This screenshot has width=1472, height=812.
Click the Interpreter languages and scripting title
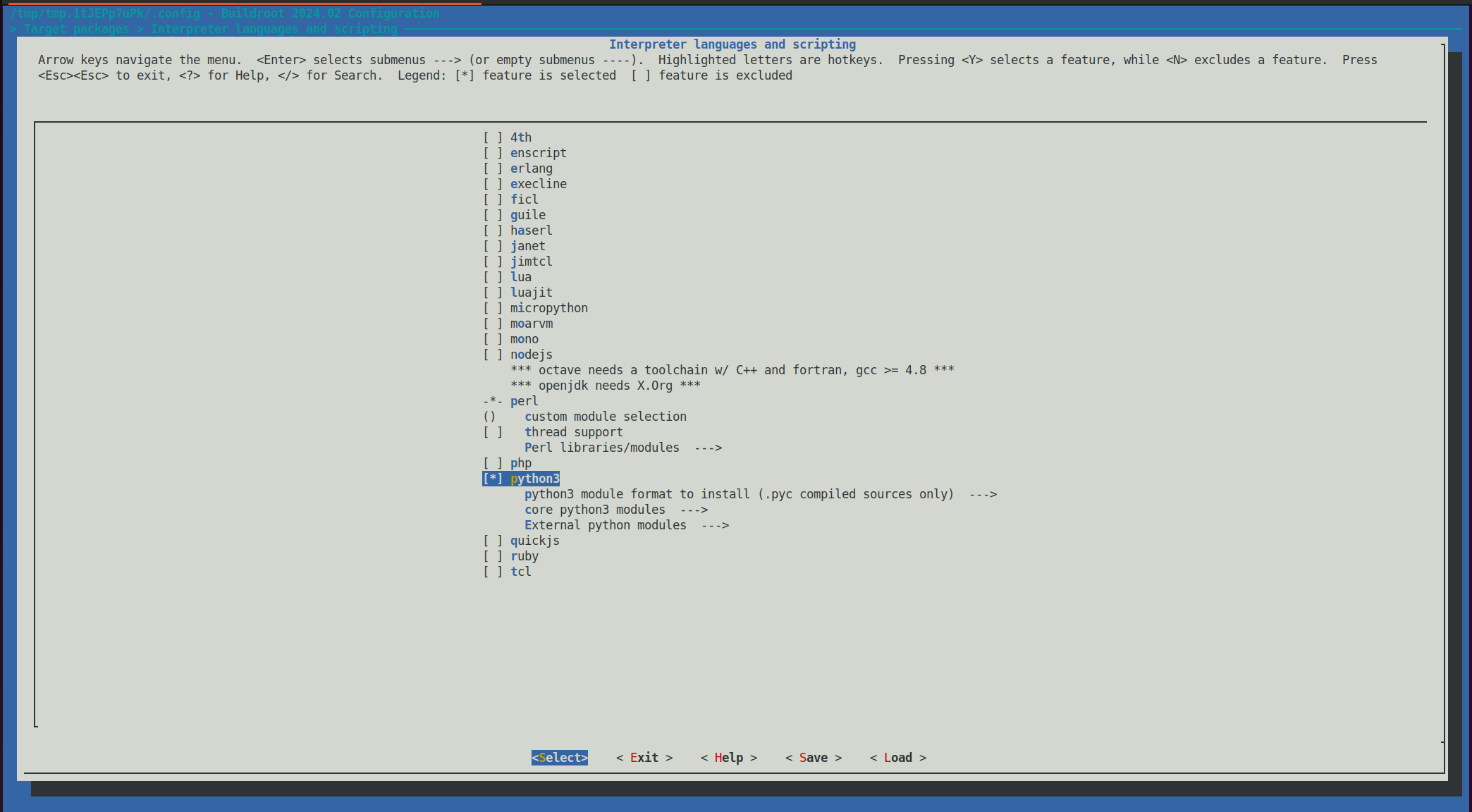point(732,44)
